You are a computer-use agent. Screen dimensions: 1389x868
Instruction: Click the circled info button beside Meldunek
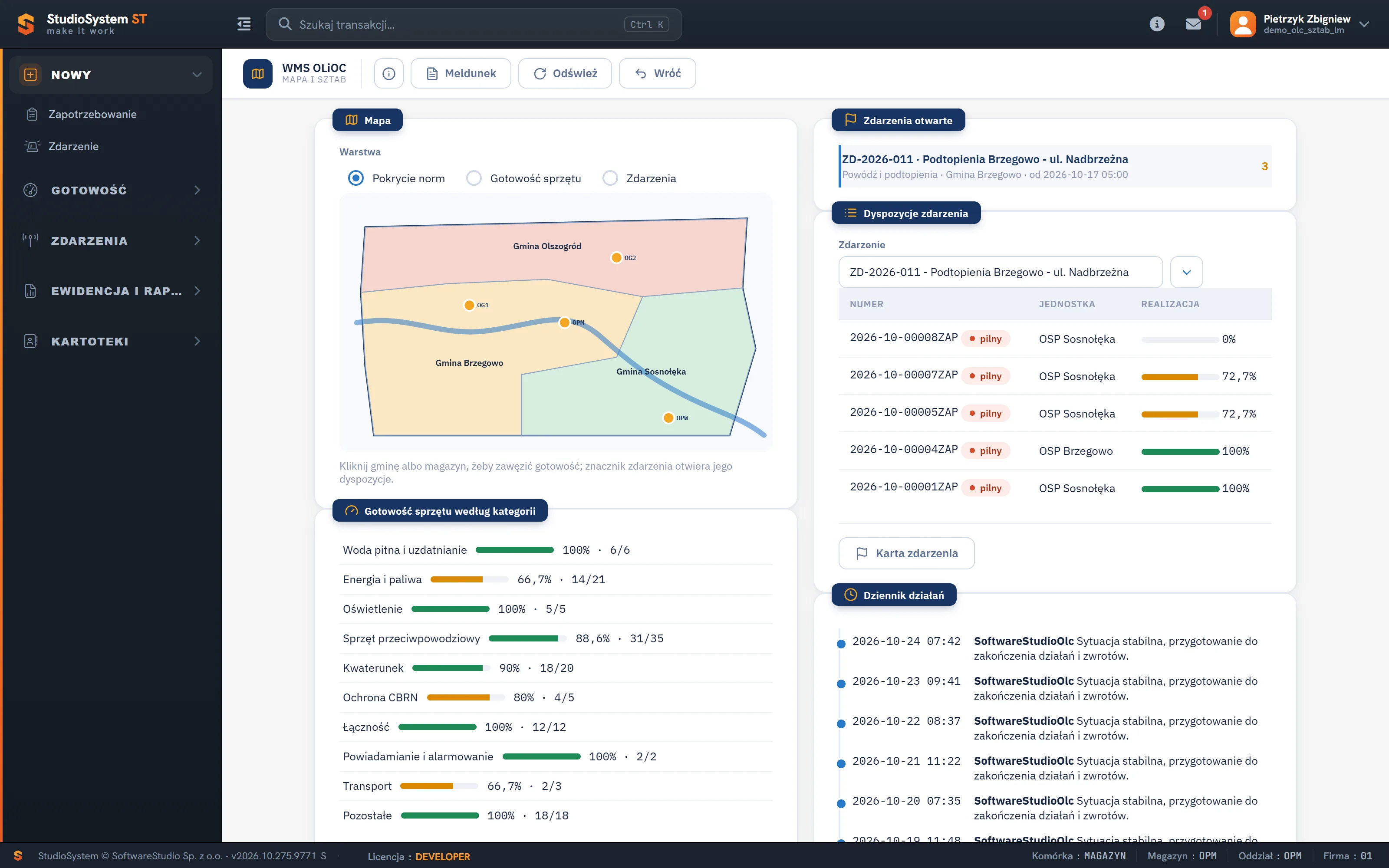tap(388, 73)
